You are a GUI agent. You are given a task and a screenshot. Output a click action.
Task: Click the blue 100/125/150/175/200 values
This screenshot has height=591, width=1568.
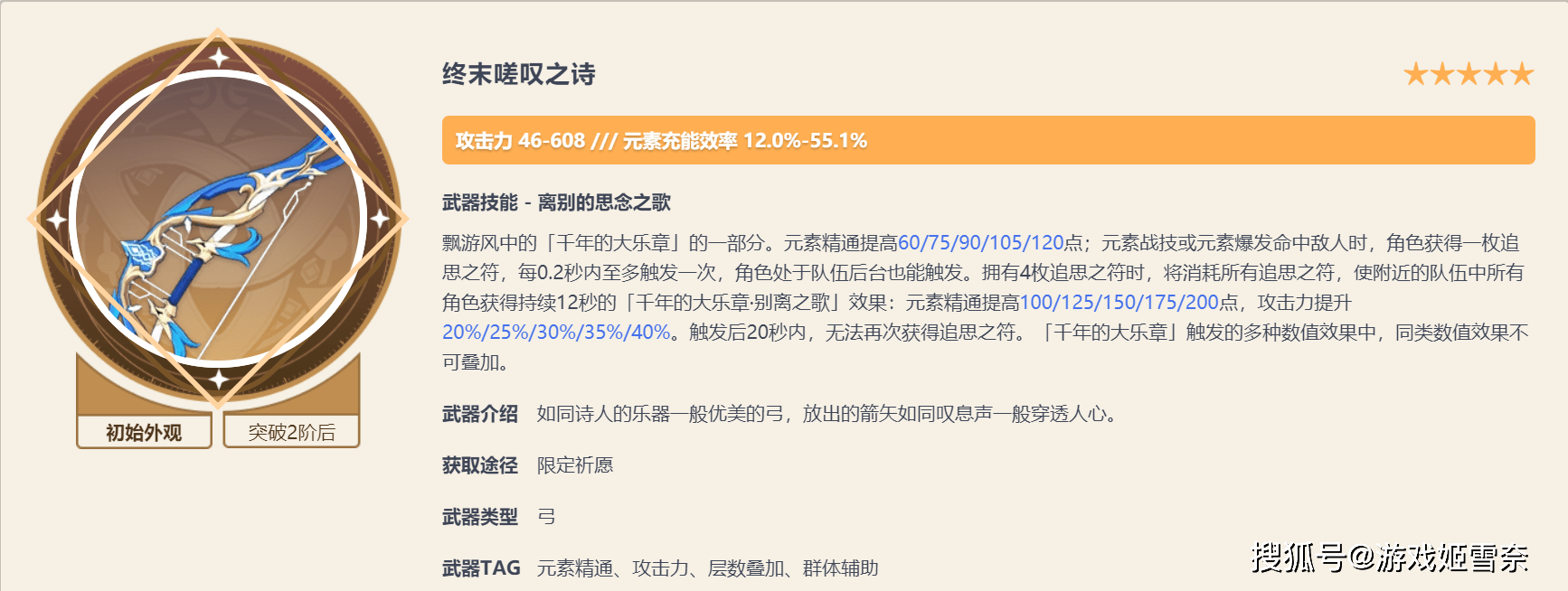pos(1119,303)
